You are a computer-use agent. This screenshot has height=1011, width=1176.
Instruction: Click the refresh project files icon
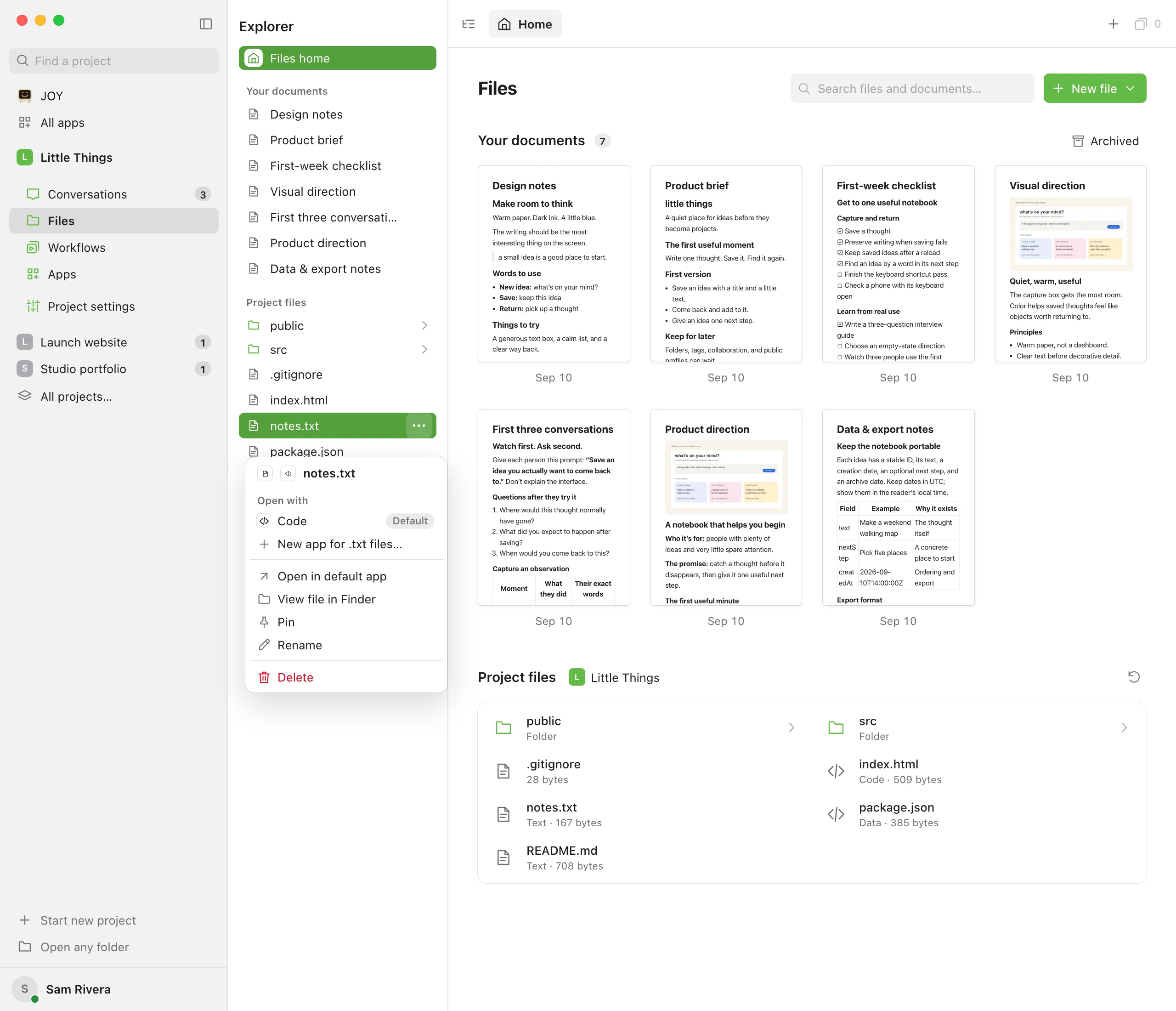(x=1133, y=676)
